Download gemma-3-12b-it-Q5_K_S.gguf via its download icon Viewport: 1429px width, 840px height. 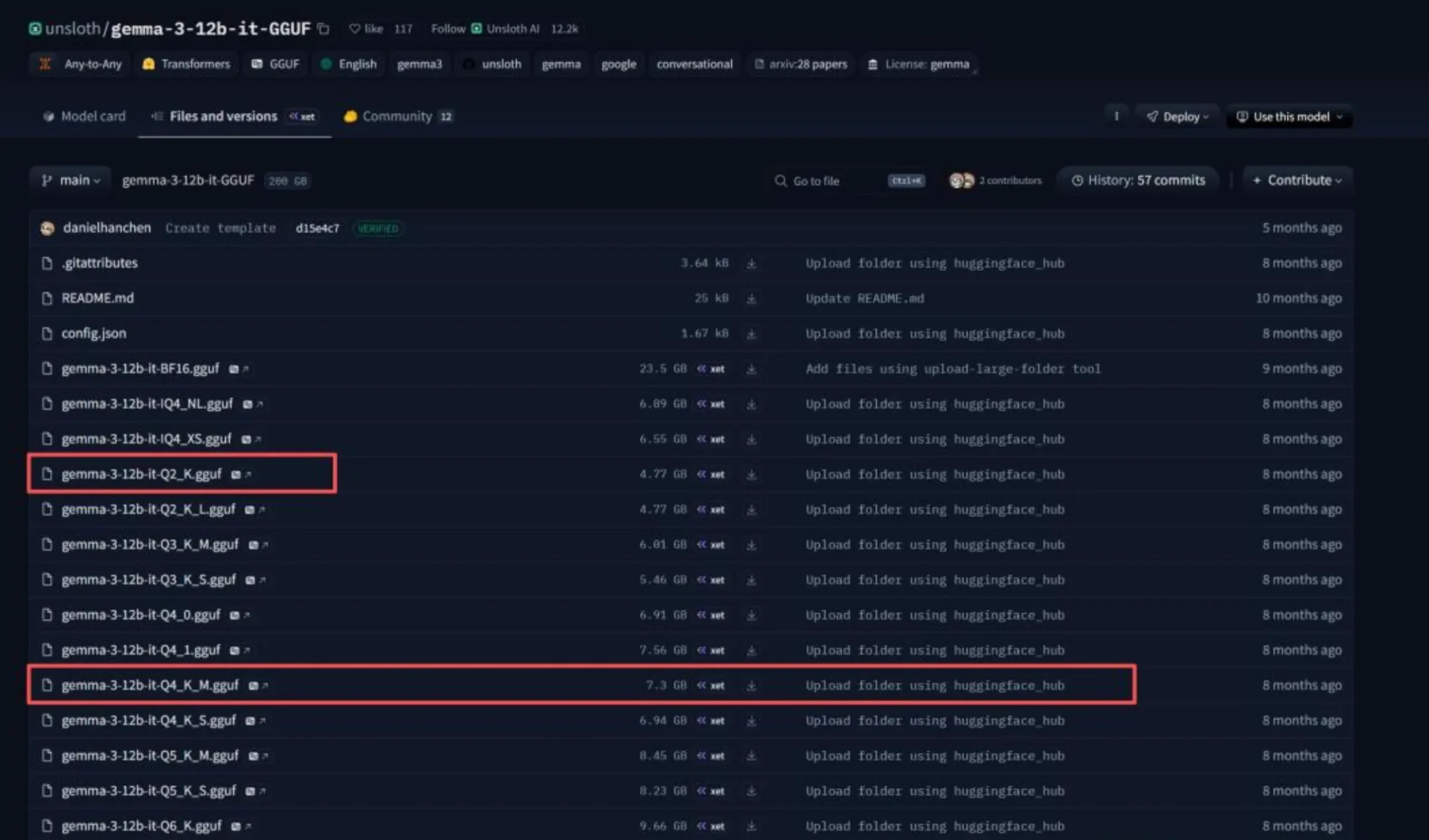coord(751,791)
